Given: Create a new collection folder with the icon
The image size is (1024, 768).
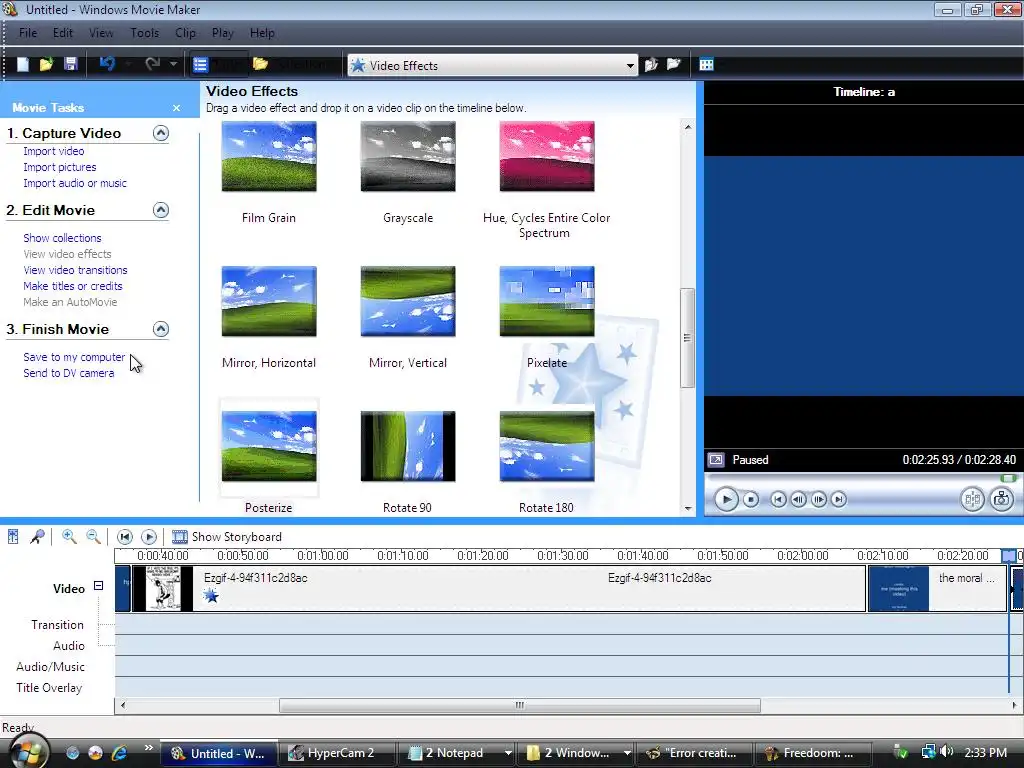Looking at the screenshot, I should point(673,64).
